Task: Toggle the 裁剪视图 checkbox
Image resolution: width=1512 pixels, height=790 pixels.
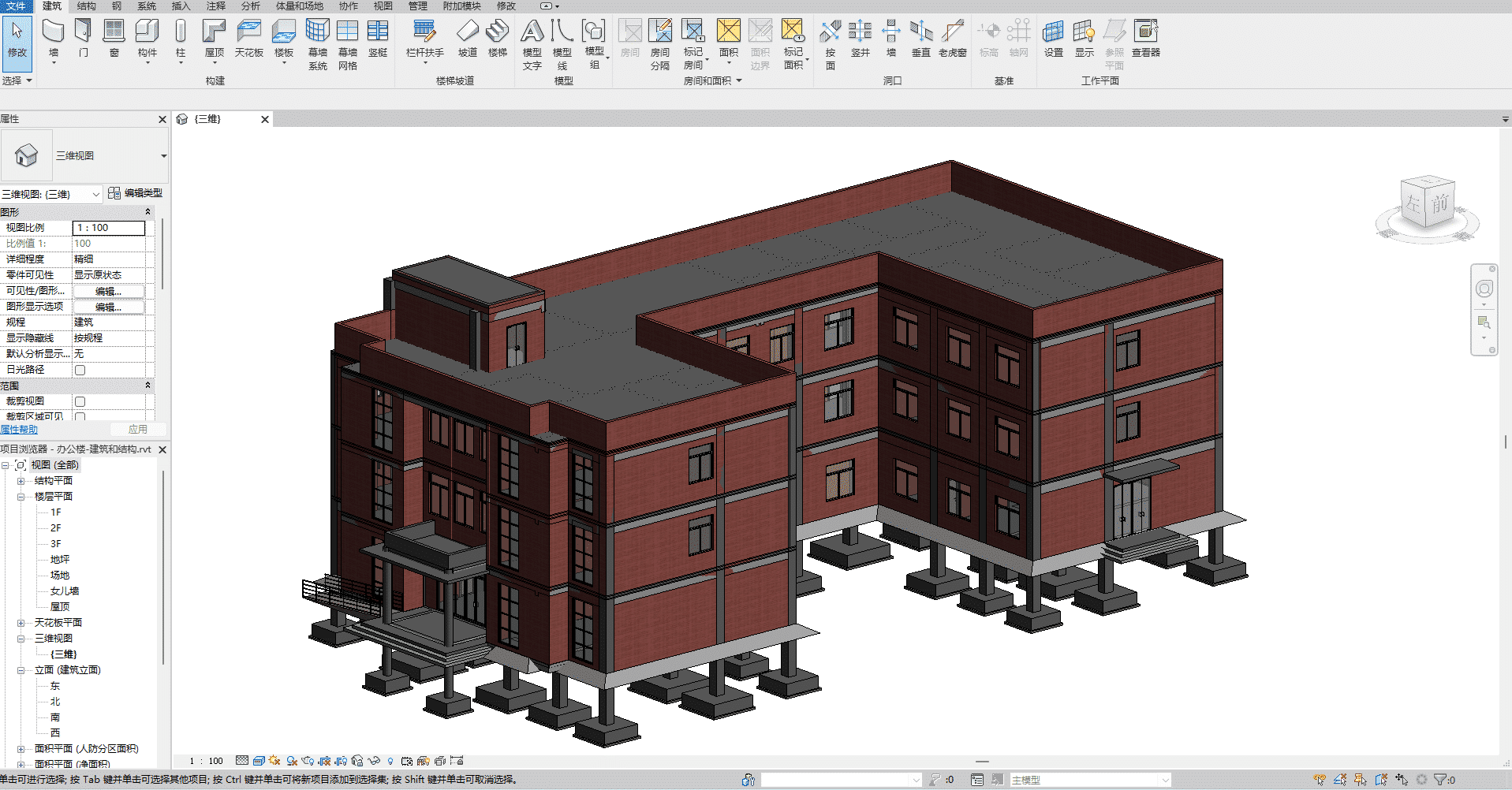Action: pyautogui.click(x=80, y=401)
